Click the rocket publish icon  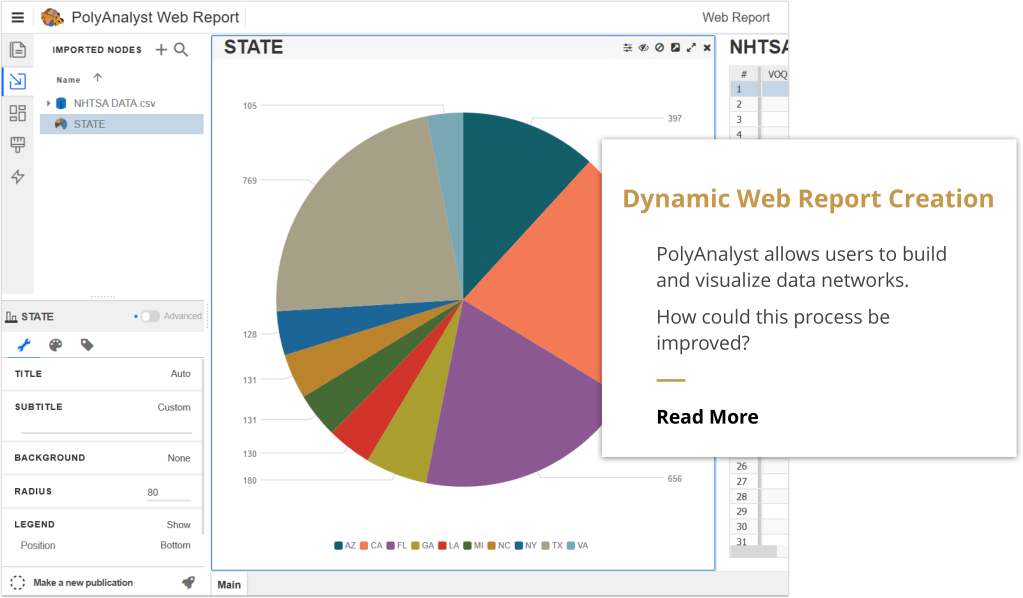tap(188, 582)
